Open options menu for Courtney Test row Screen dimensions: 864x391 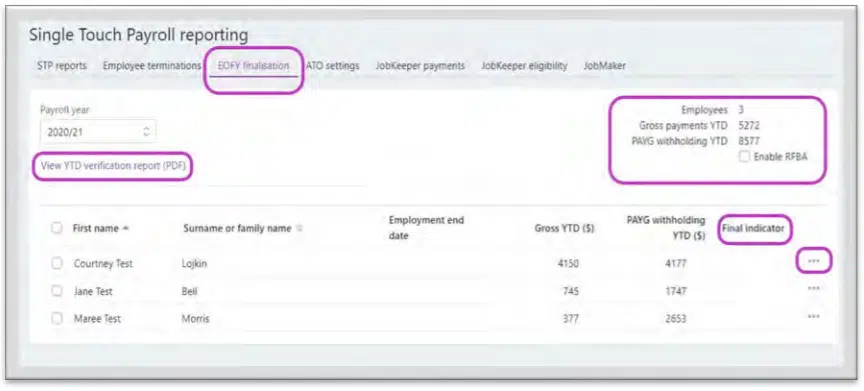pyautogui.click(x=813, y=261)
